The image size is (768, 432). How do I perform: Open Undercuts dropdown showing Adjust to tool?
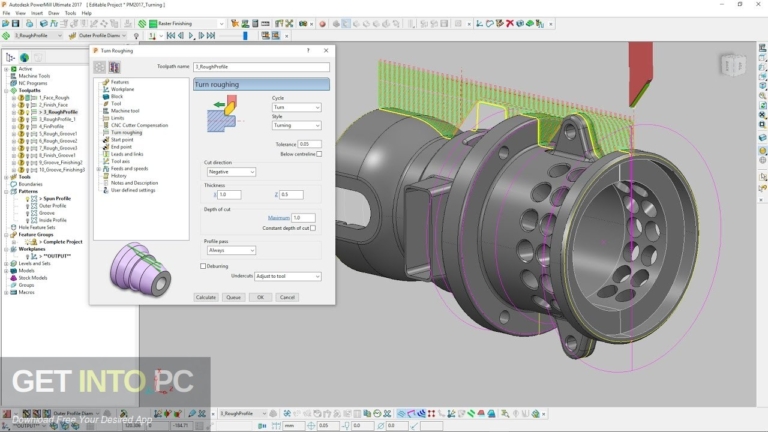pyautogui.click(x=288, y=276)
